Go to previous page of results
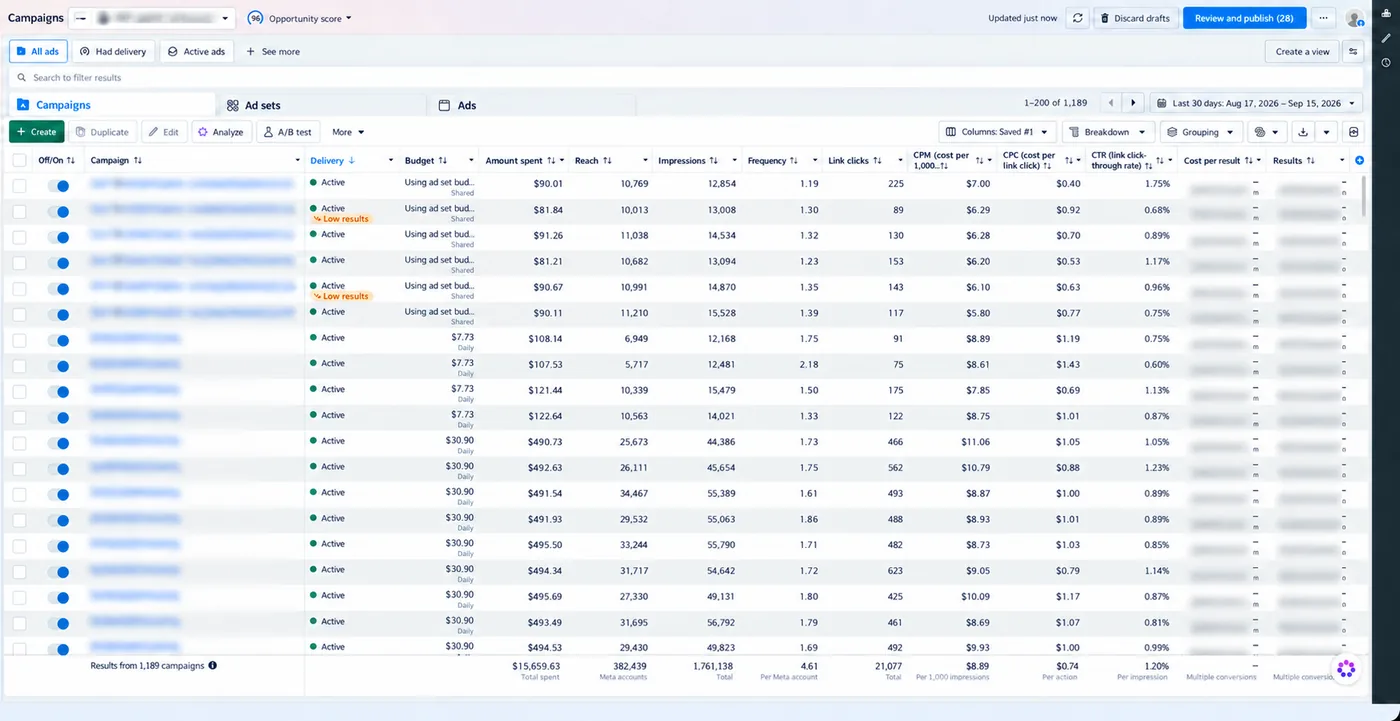The height and width of the screenshot is (721, 1400). coord(1111,103)
